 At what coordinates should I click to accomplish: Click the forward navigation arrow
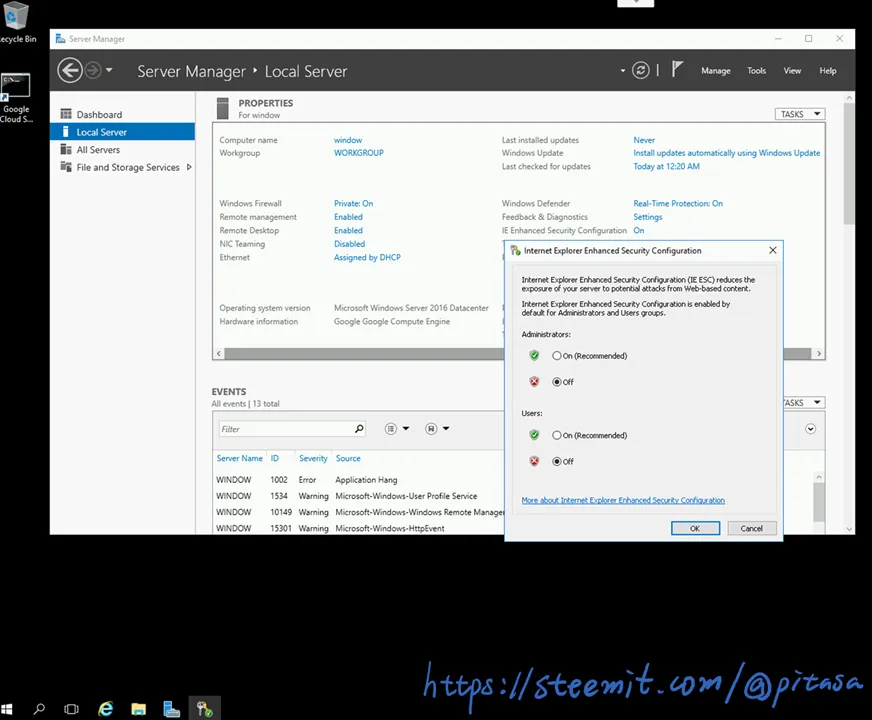coord(93,71)
